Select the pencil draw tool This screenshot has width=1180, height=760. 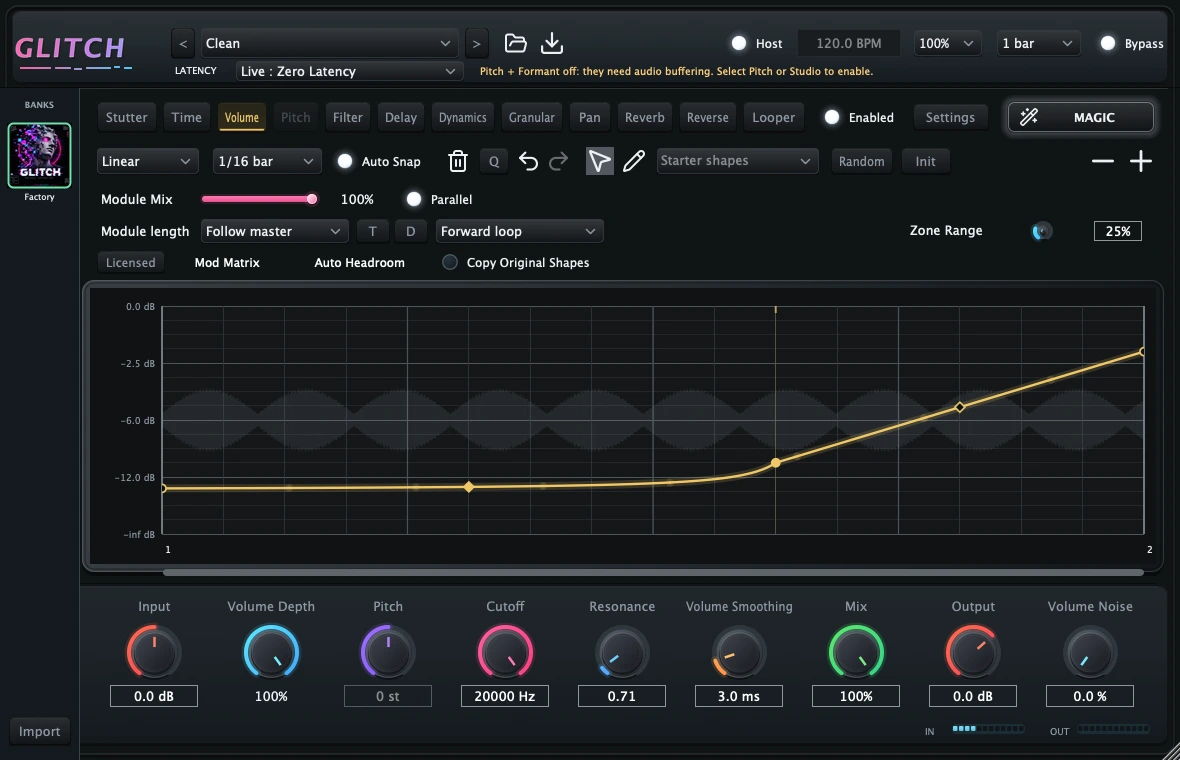click(x=634, y=161)
